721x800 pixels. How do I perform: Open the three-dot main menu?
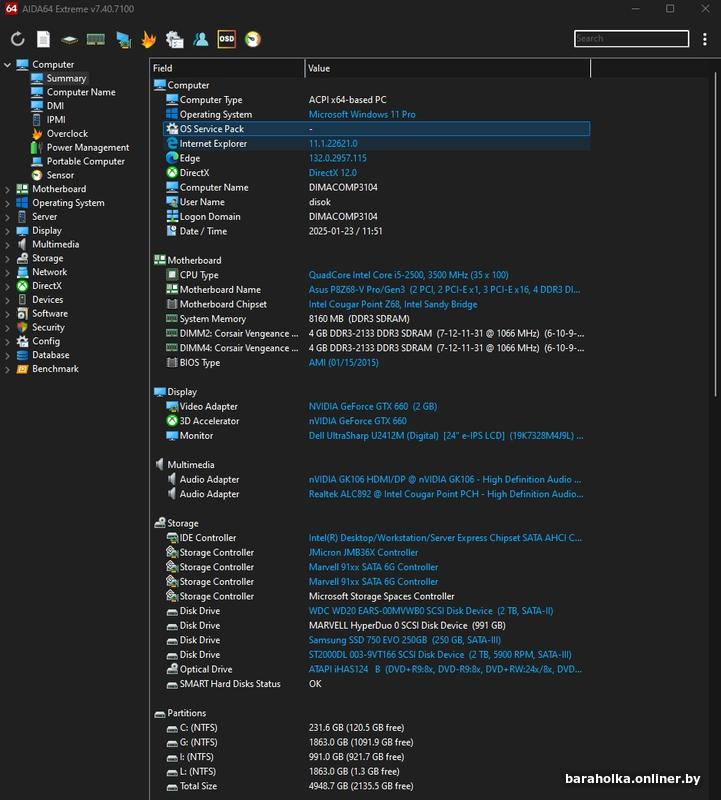[x=705, y=39]
